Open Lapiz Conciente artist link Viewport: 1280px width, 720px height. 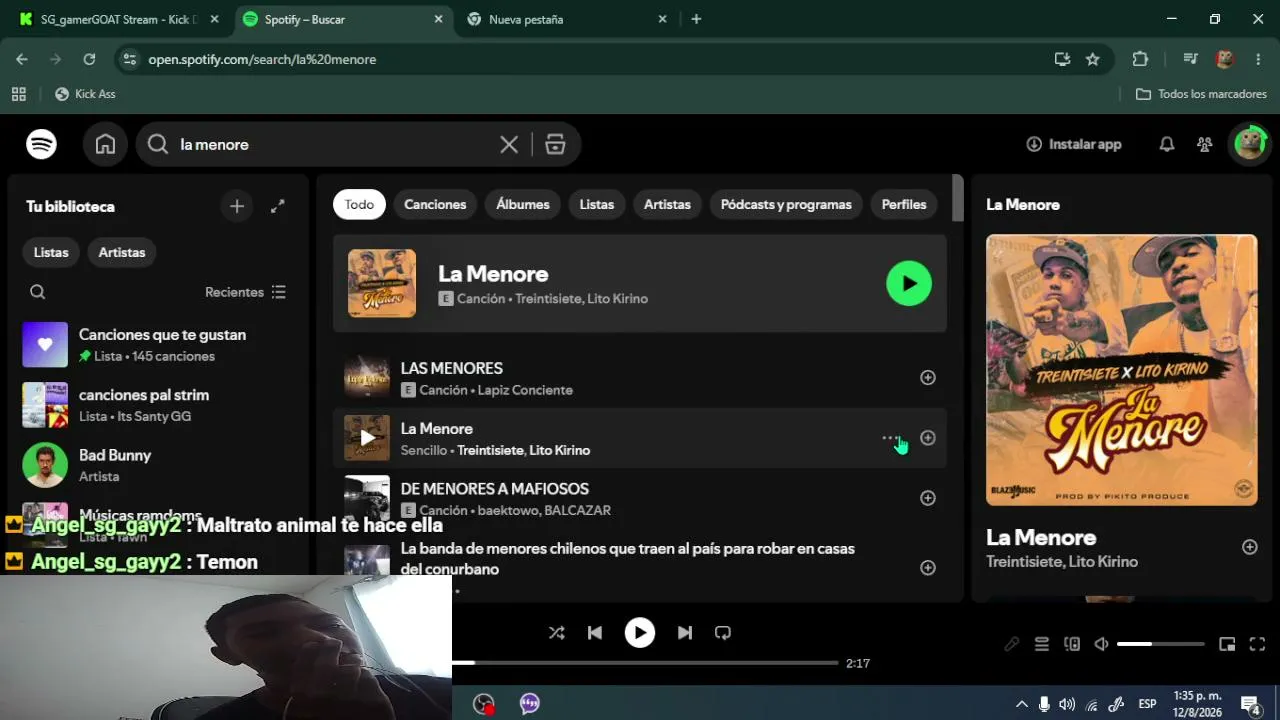tap(525, 390)
